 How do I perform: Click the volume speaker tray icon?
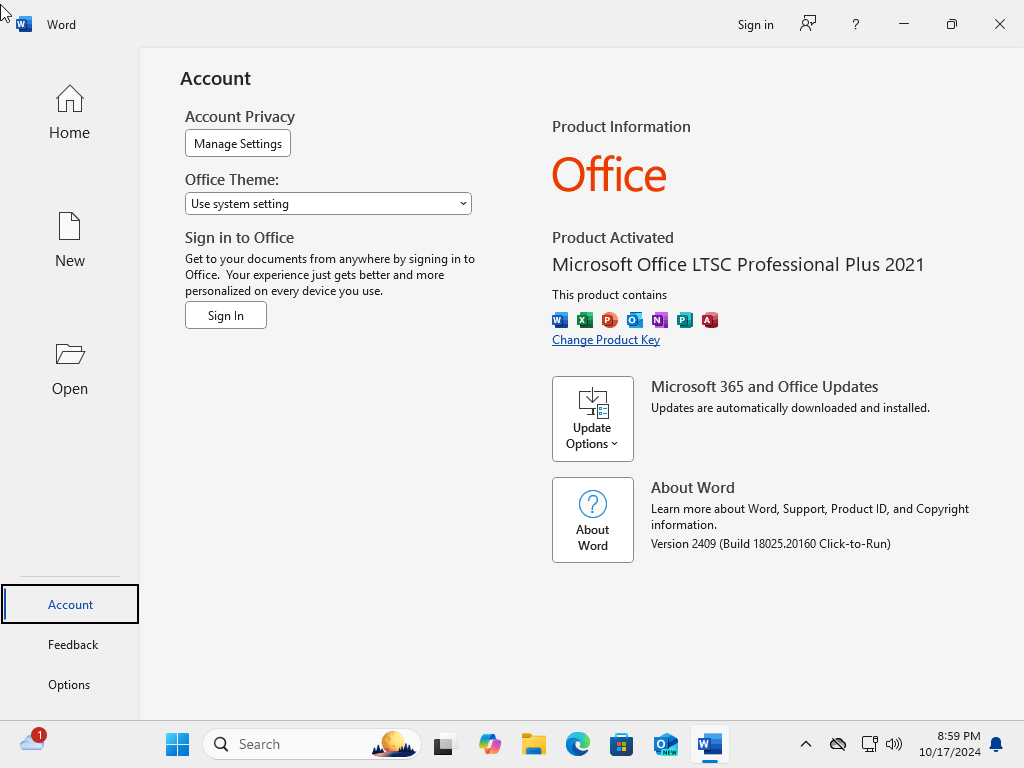pos(894,744)
